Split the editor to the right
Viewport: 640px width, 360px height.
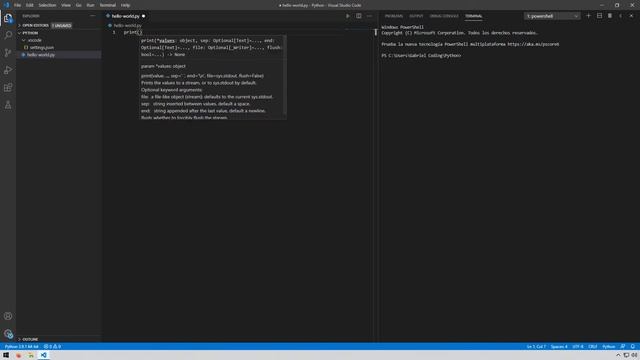click(358, 16)
